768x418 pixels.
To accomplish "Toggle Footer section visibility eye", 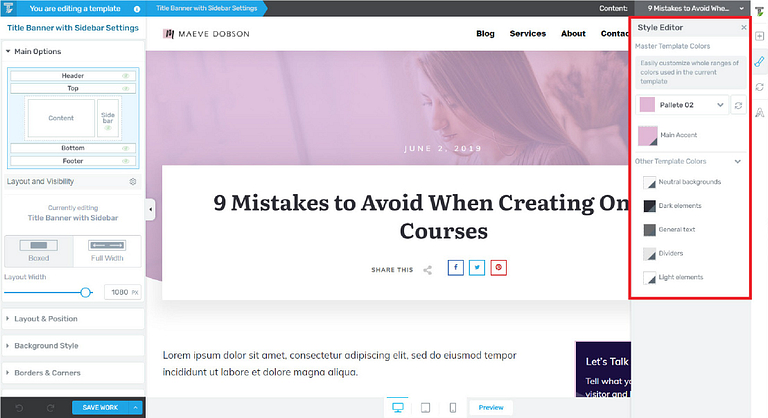I will click(125, 161).
